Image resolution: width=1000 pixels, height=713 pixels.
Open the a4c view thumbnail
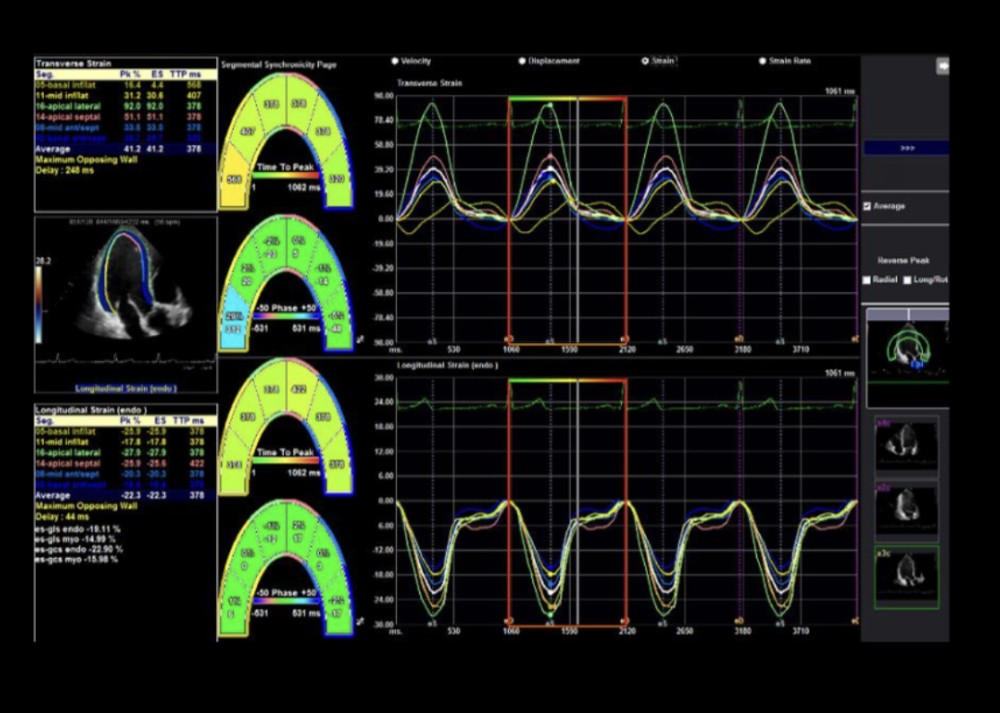(x=906, y=444)
